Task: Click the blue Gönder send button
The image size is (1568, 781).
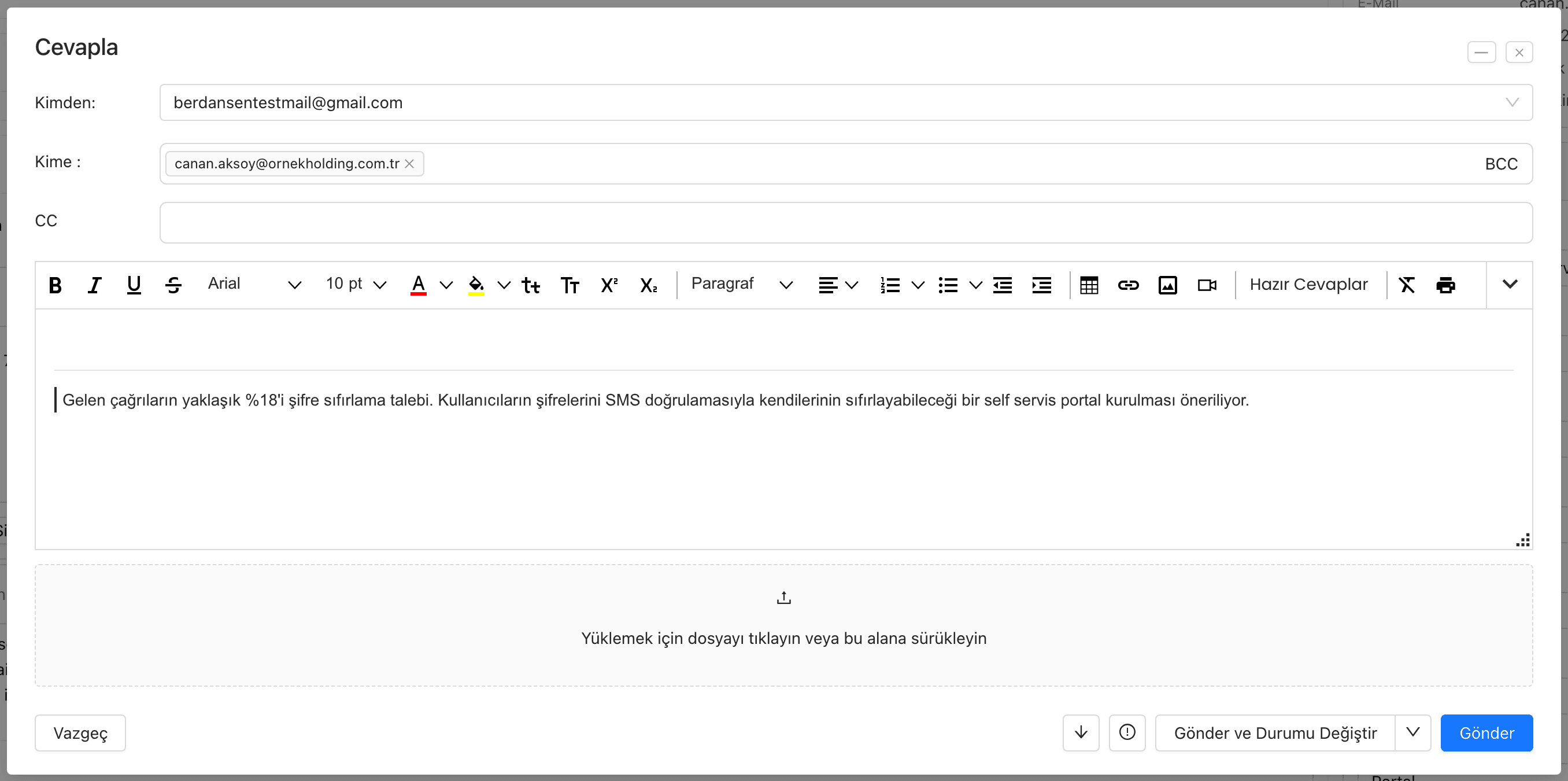Action: point(1486,732)
